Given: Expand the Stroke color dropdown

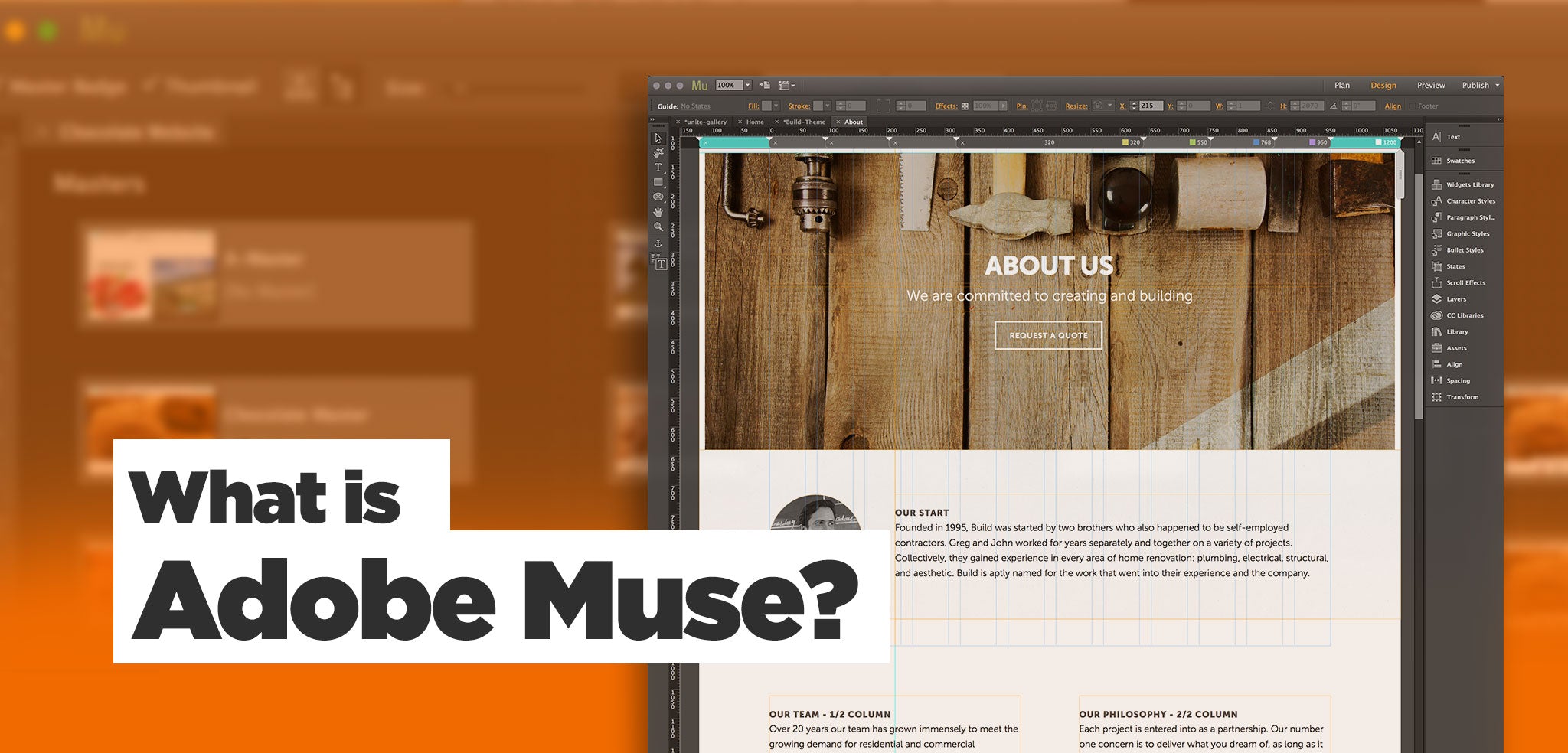Looking at the screenshot, I should tap(828, 106).
